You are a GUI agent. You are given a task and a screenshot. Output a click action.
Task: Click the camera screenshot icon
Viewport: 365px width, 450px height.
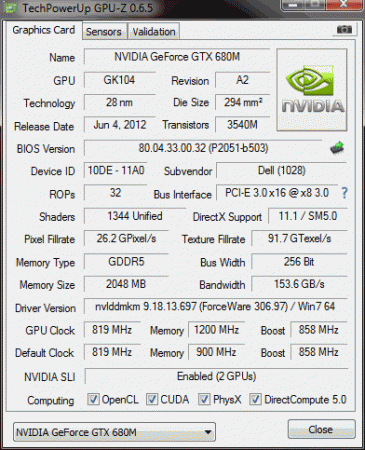(x=344, y=30)
